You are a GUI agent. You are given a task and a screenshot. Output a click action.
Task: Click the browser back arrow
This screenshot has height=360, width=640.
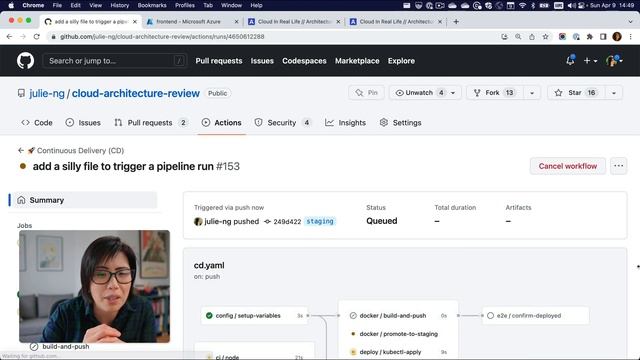(x=9, y=37)
